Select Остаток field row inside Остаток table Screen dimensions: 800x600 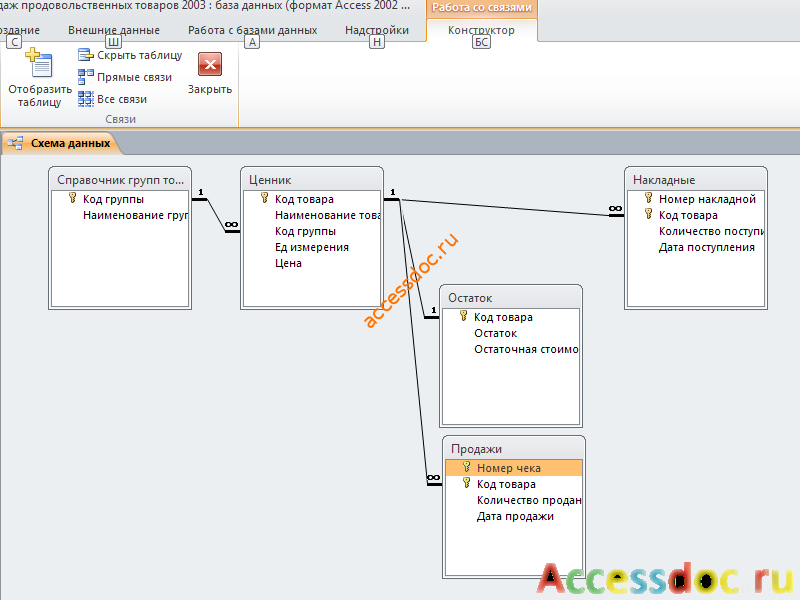coord(511,333)
